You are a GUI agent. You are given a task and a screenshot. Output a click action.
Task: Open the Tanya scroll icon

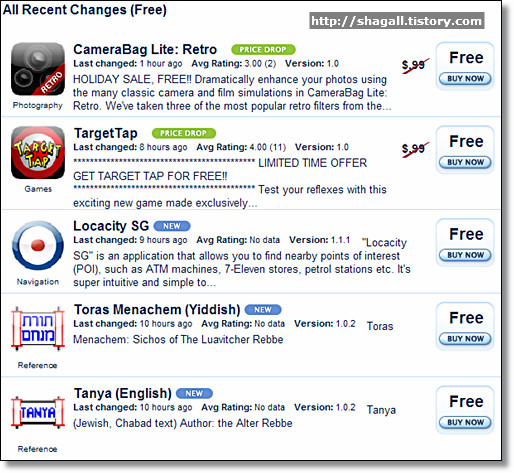tap(38, 412)
